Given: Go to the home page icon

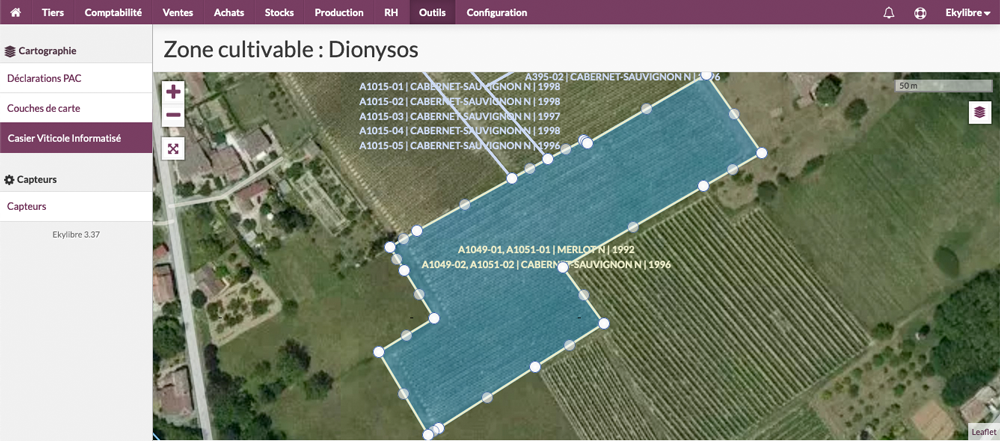Looking at the screenshot, I should pyautogui.click(x=16, y=12).
